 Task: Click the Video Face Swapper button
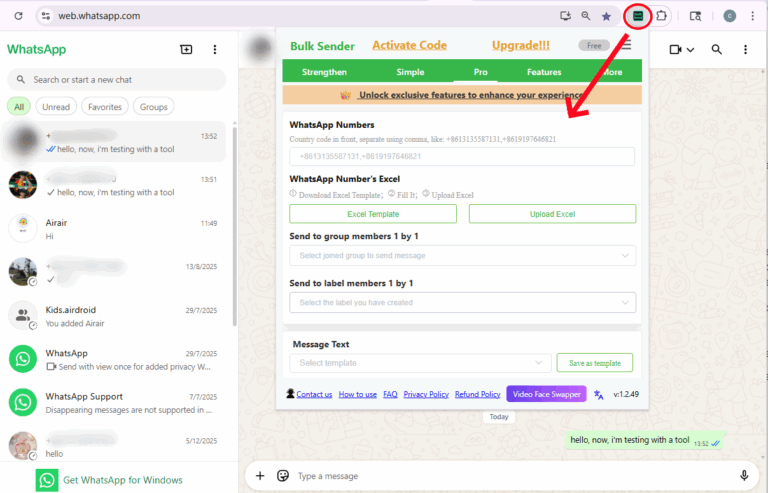[x=546, y=394]
